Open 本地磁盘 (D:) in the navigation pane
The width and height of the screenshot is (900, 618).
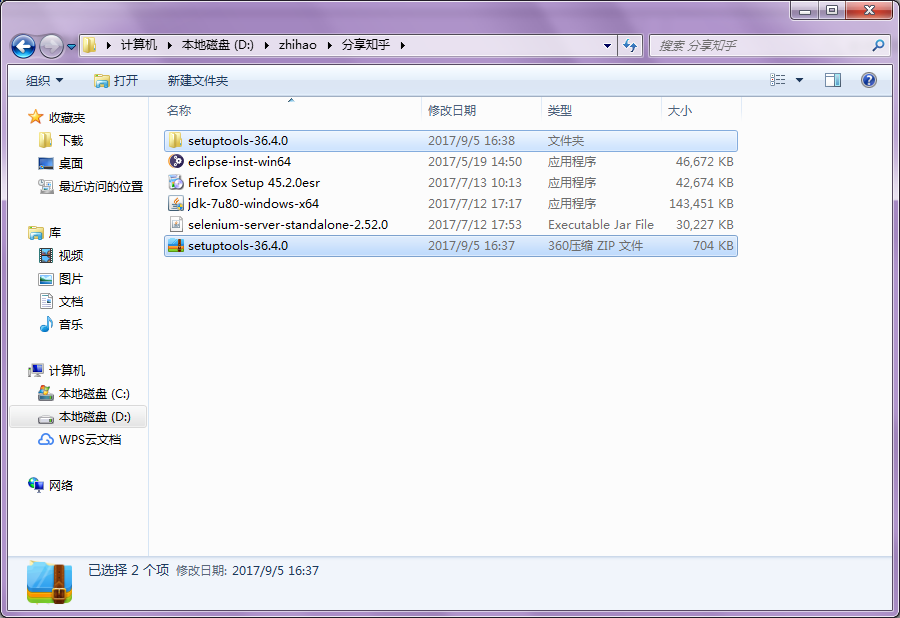[94, 417]
